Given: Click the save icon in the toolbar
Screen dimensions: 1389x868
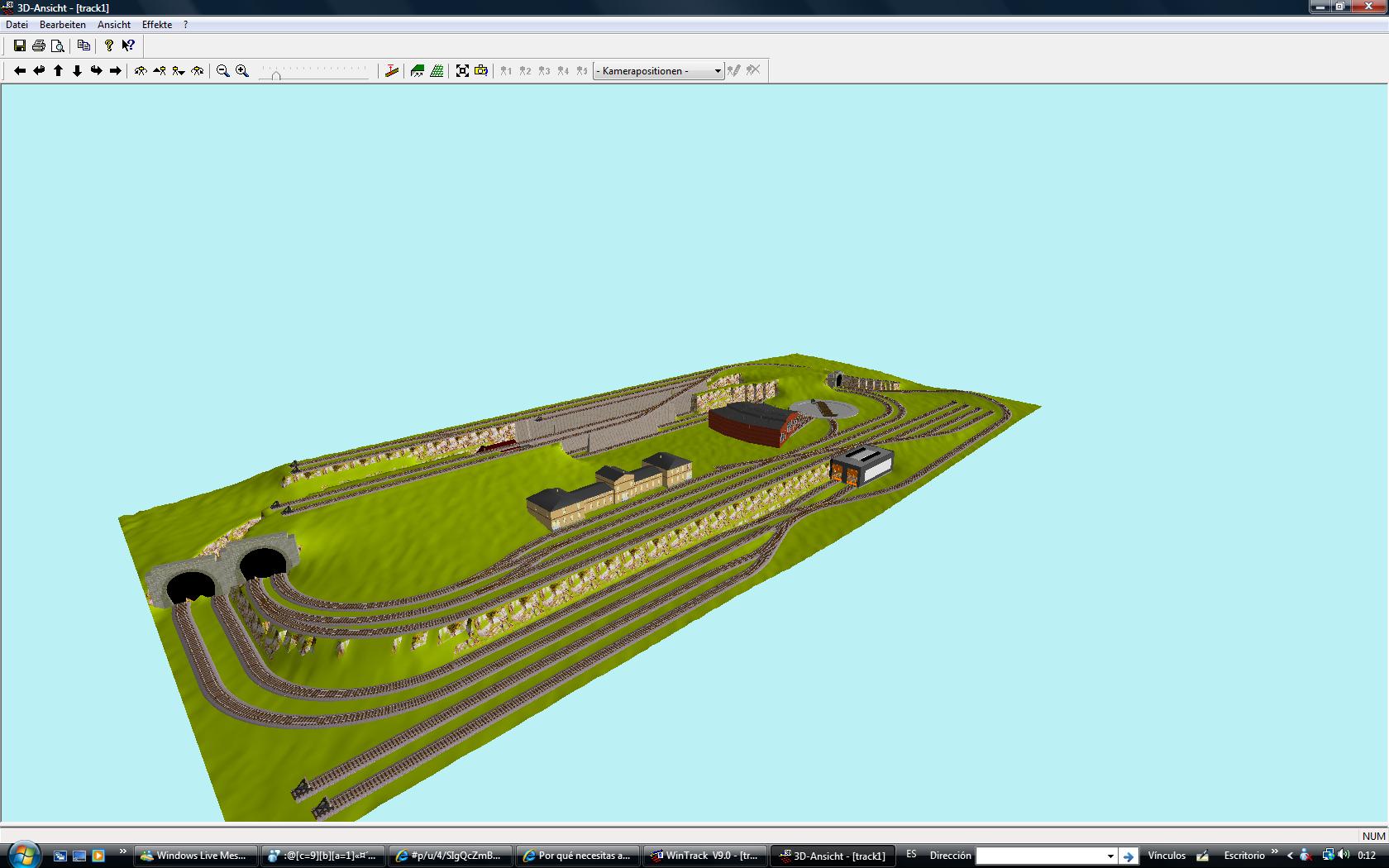Looking at the screenshot, I should click(20, 46).
